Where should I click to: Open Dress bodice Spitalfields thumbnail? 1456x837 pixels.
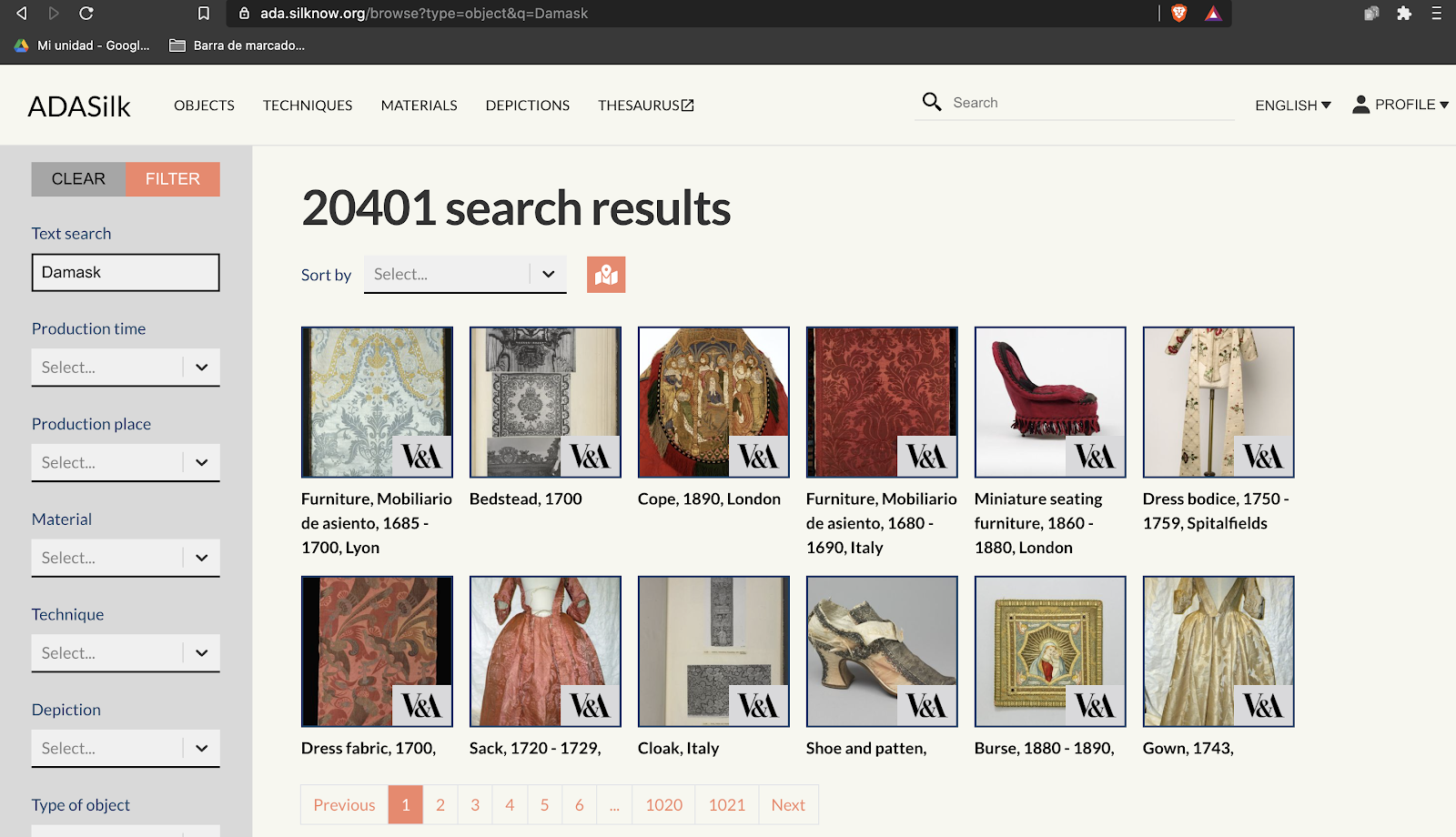[x=1218, y=402]
